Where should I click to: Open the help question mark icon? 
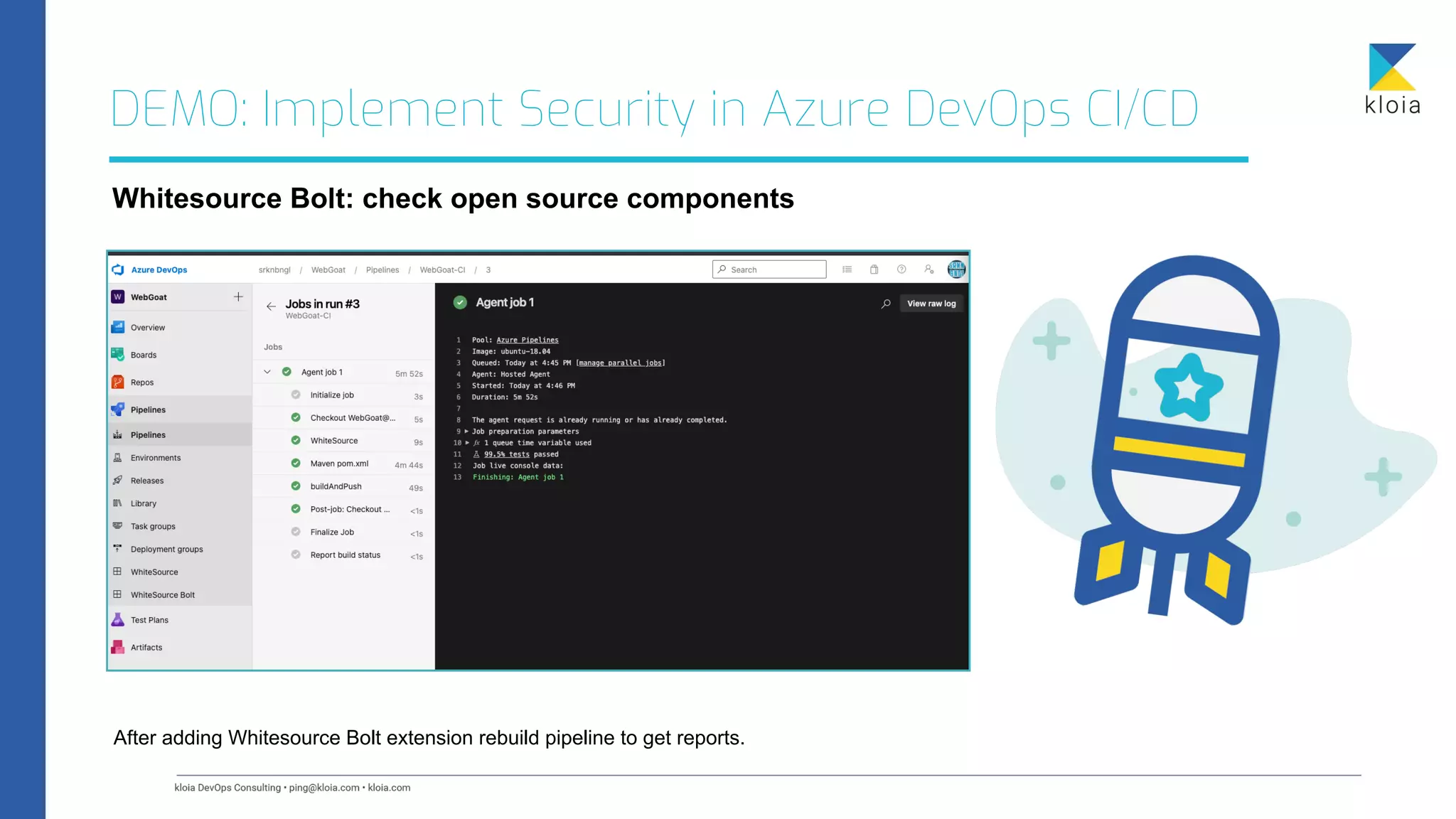tap(901, 269)
